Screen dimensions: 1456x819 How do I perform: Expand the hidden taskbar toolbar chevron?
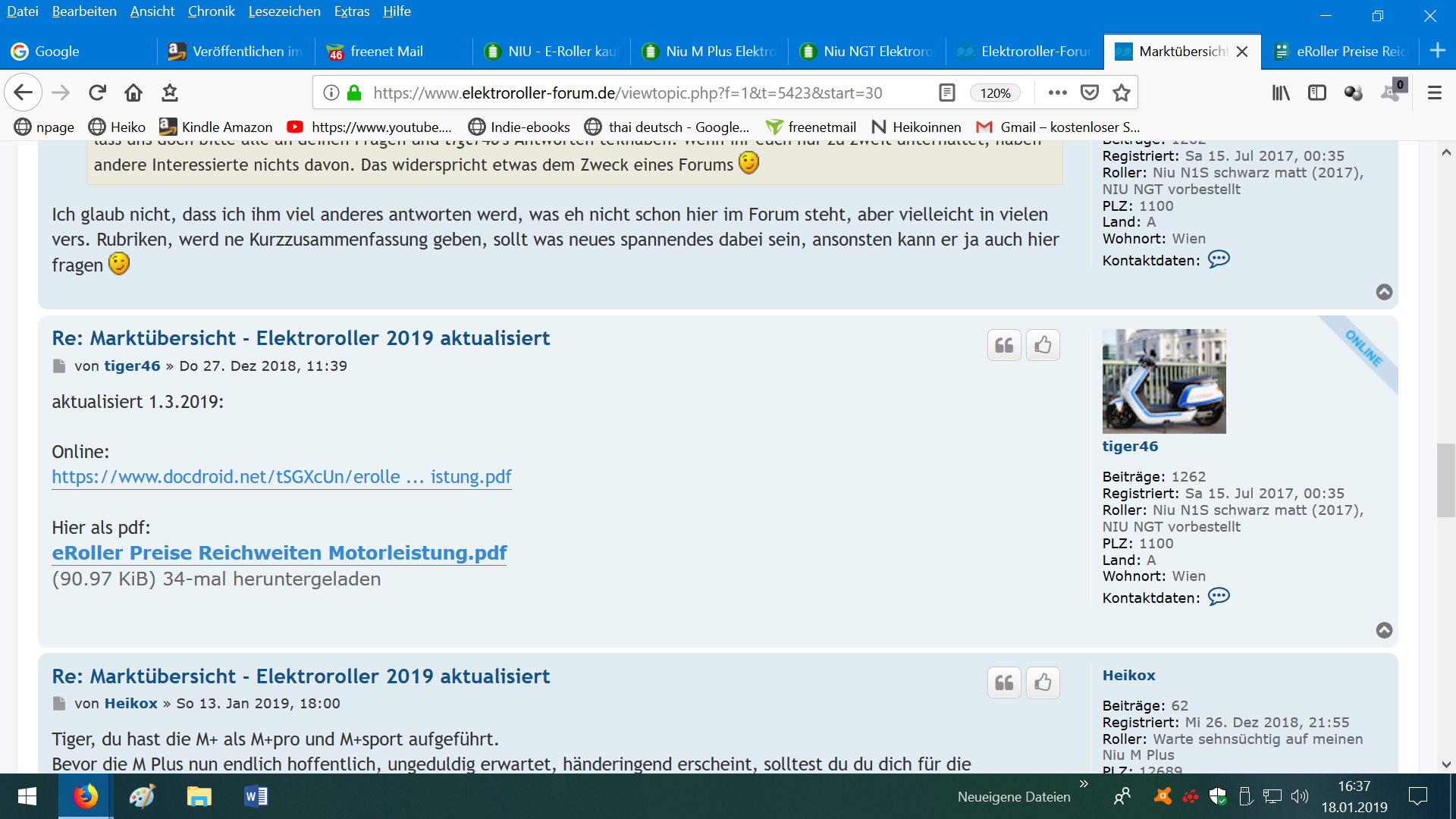pyautogui.click(x=1084, y=784)
